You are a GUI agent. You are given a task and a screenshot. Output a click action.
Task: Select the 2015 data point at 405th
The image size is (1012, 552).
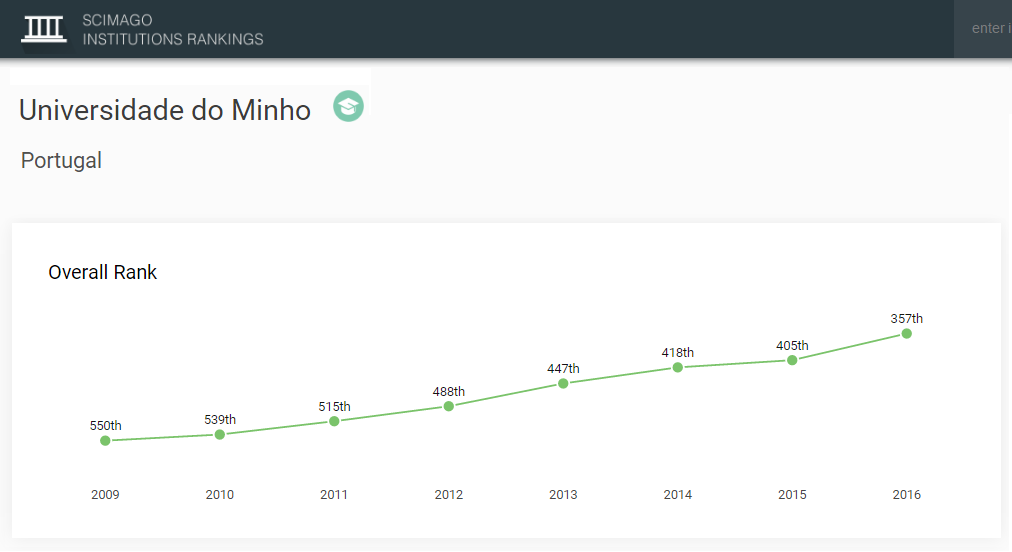click(792, 360)
